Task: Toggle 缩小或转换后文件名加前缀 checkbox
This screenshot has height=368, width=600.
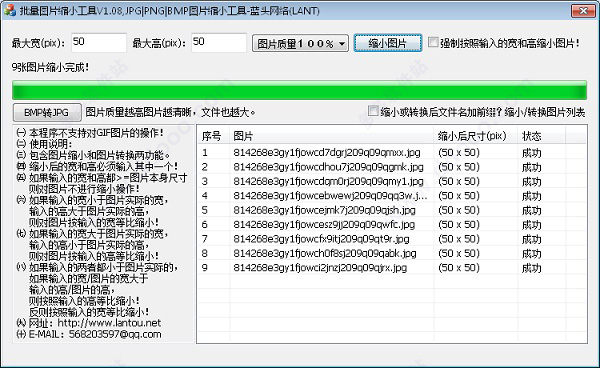Action: (373, 111)
